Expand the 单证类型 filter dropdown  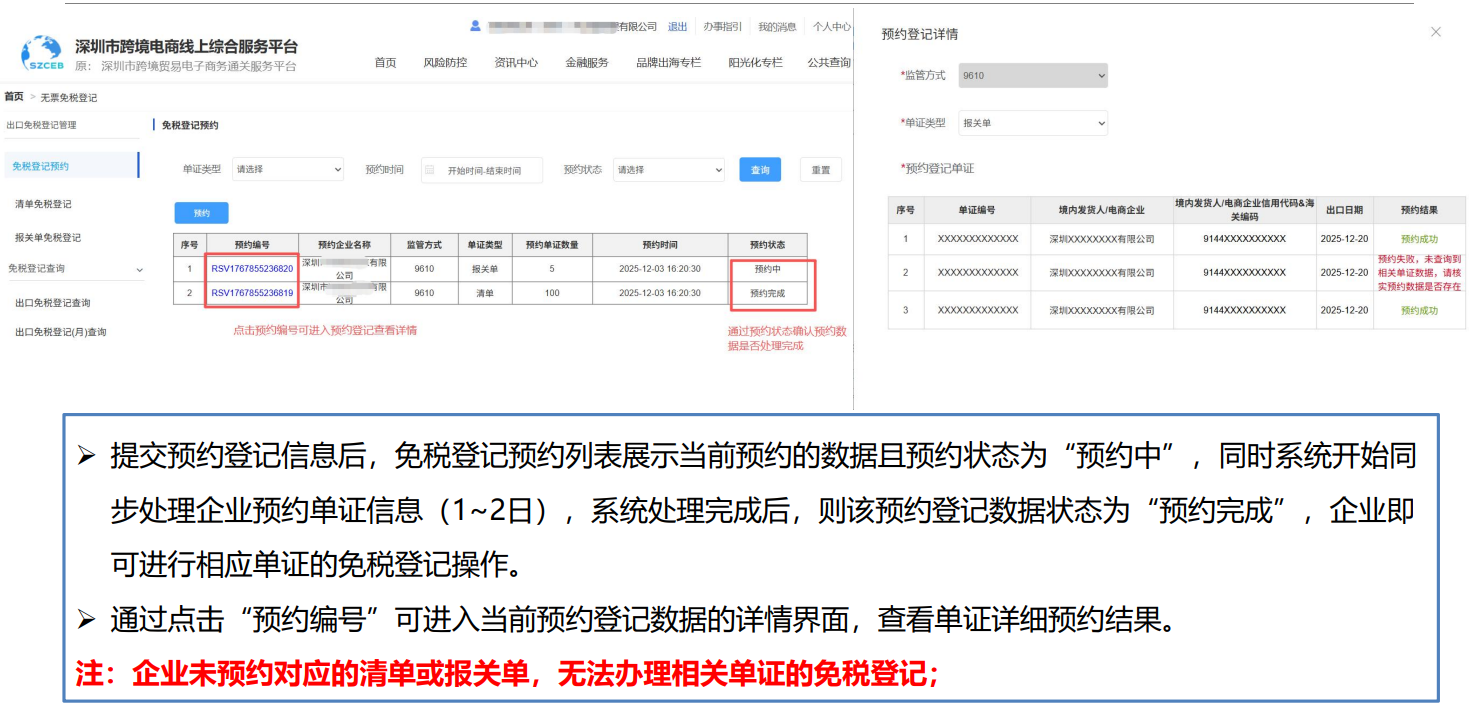click(x=288, y=169)
